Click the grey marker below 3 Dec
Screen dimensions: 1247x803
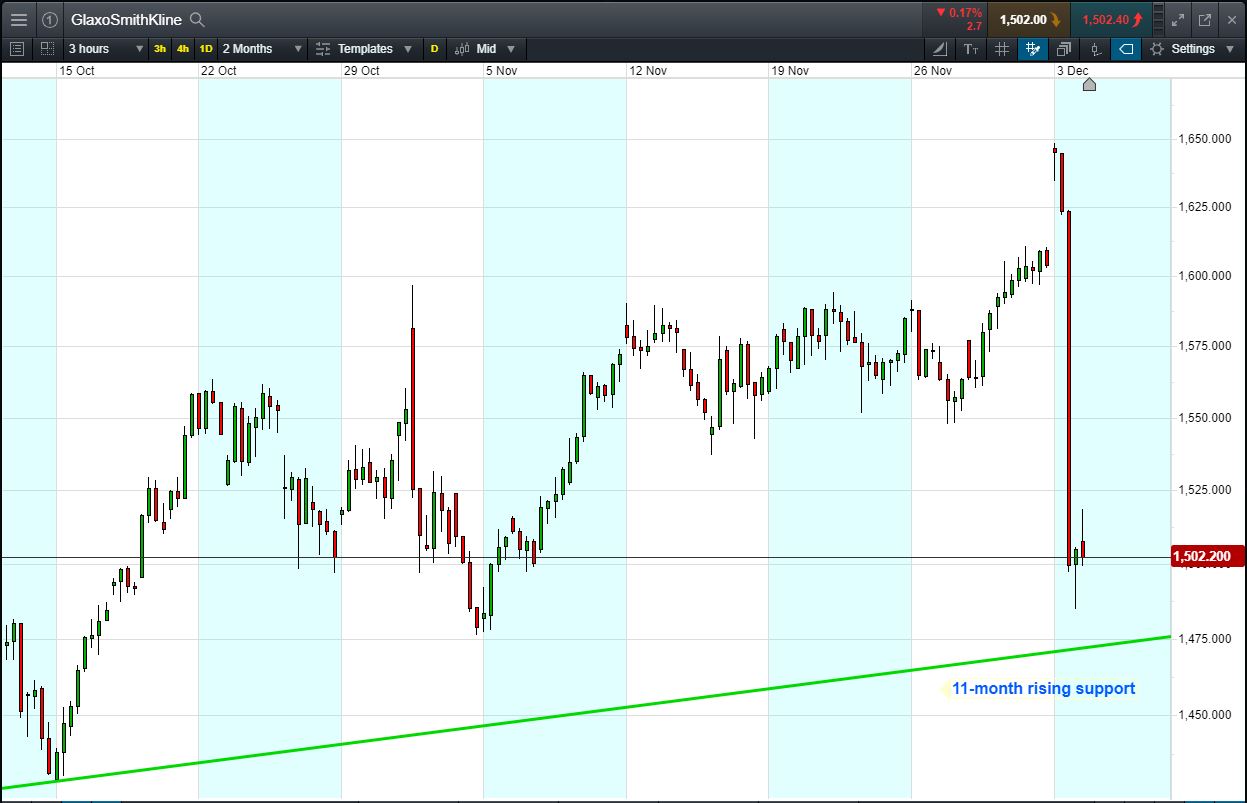coord(1089,84)
